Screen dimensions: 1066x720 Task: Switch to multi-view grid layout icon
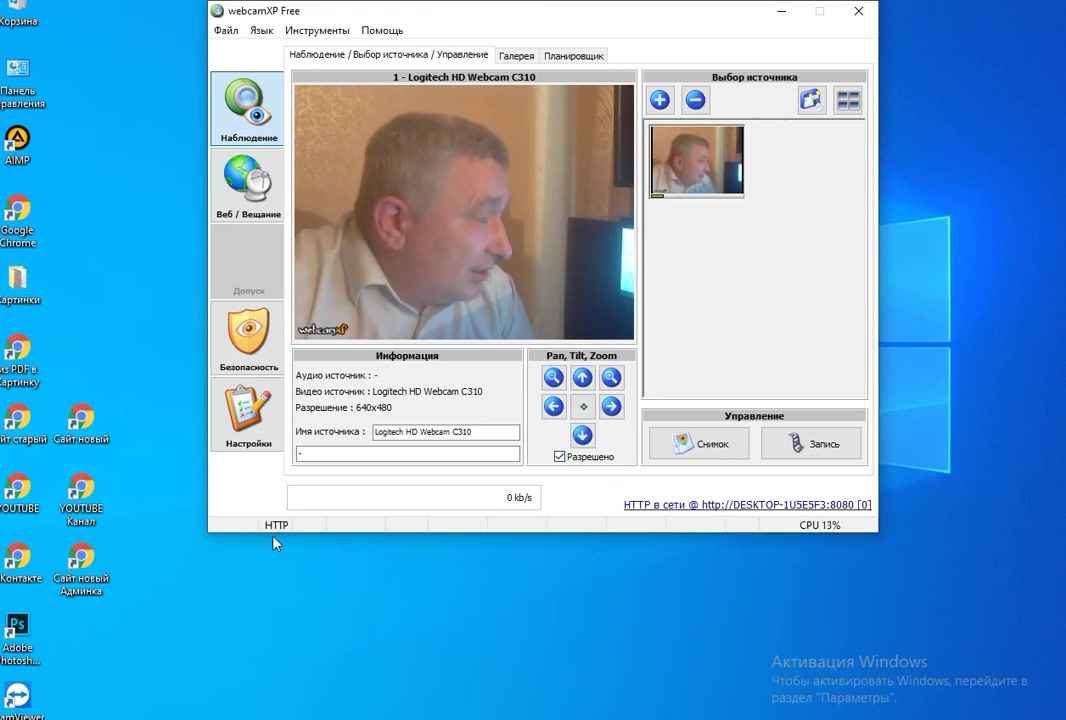coord(848,101)
